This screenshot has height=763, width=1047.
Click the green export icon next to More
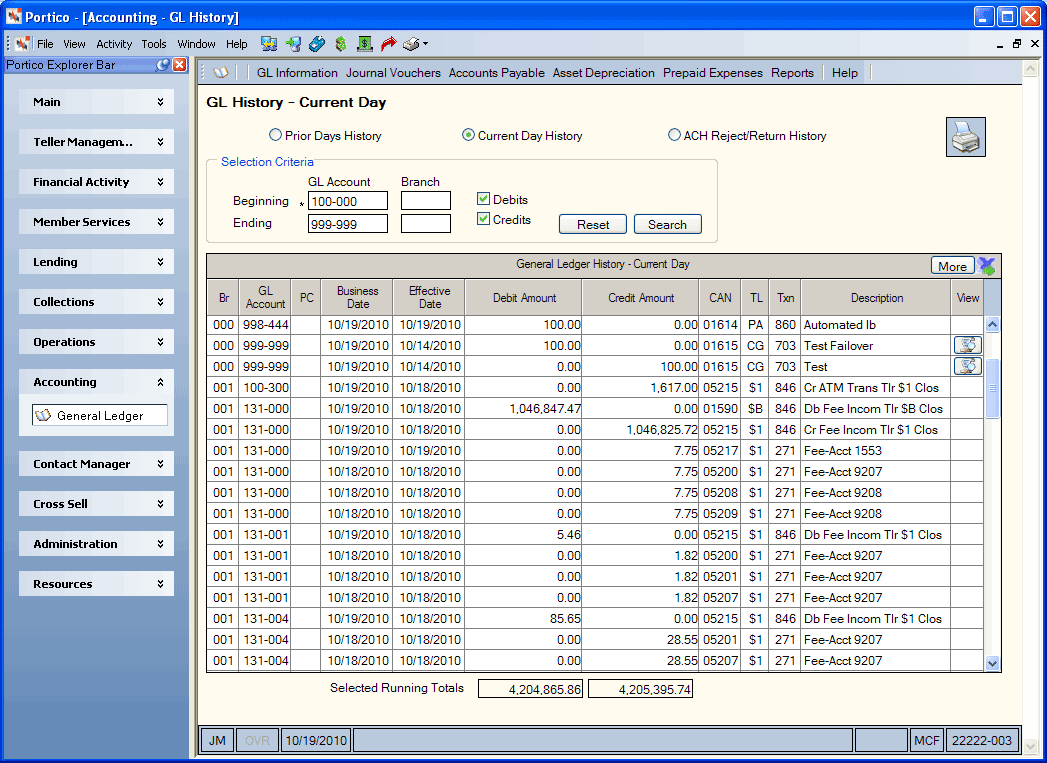(x=987, y=266)
